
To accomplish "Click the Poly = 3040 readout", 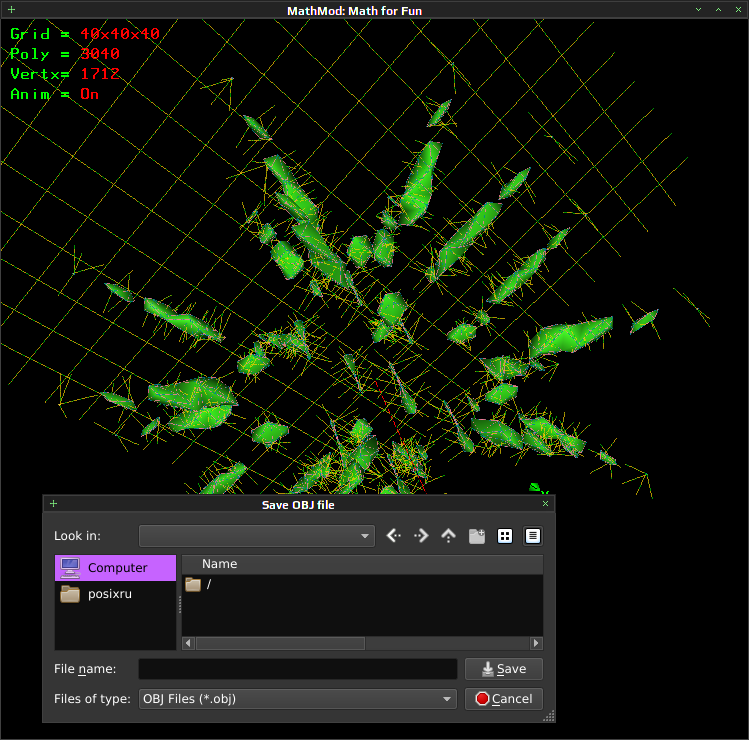I will (64, 54).
